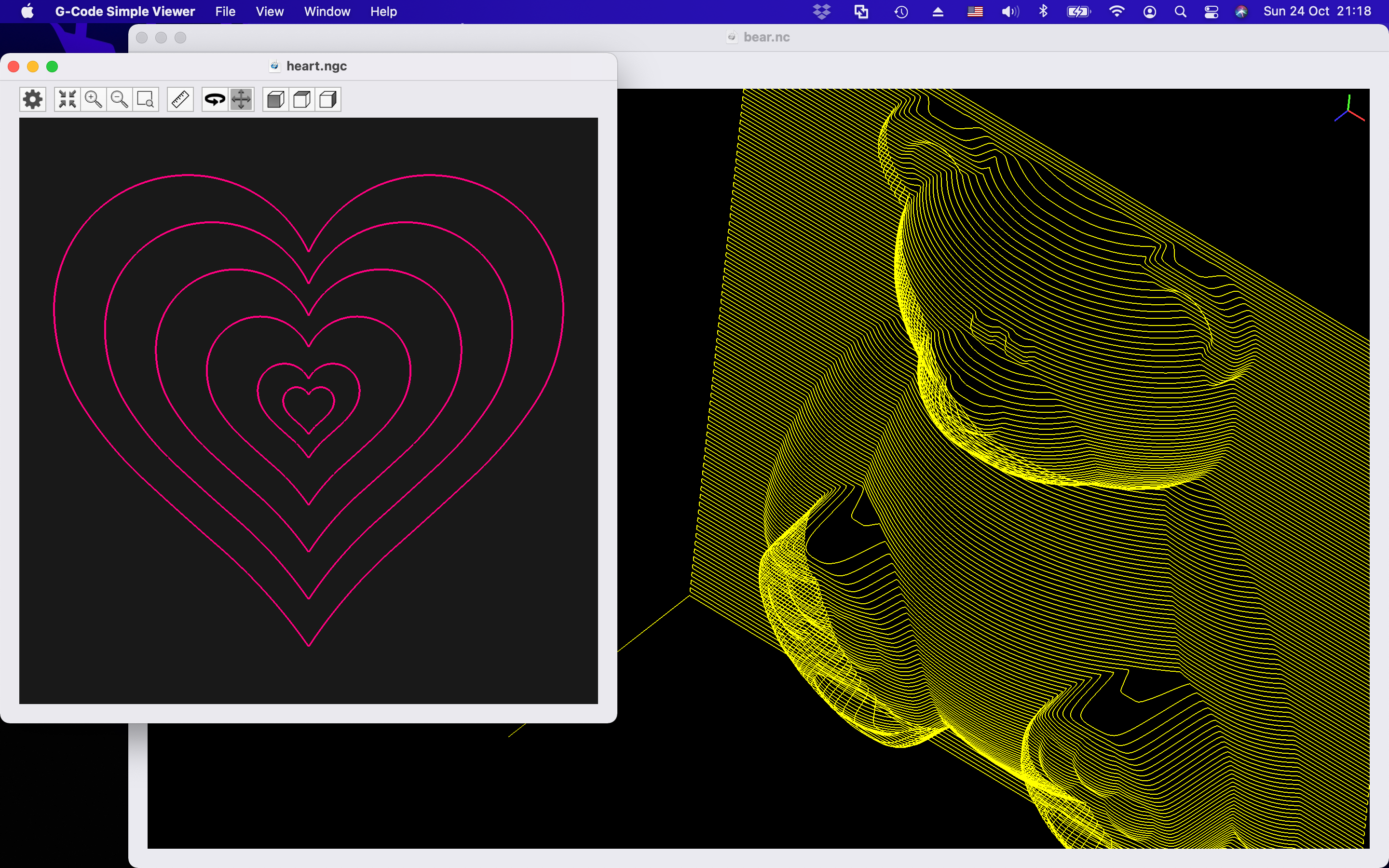Open the settings gear in heart.ngc toolbar
The image size is (1389, 868).
point(33,99)
